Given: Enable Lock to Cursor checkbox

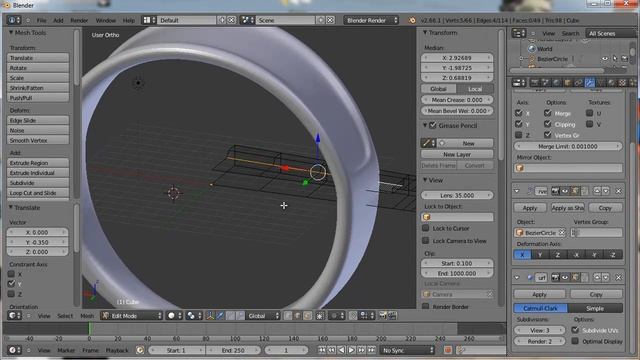Looking at the screenshot, I should point(426,228).
